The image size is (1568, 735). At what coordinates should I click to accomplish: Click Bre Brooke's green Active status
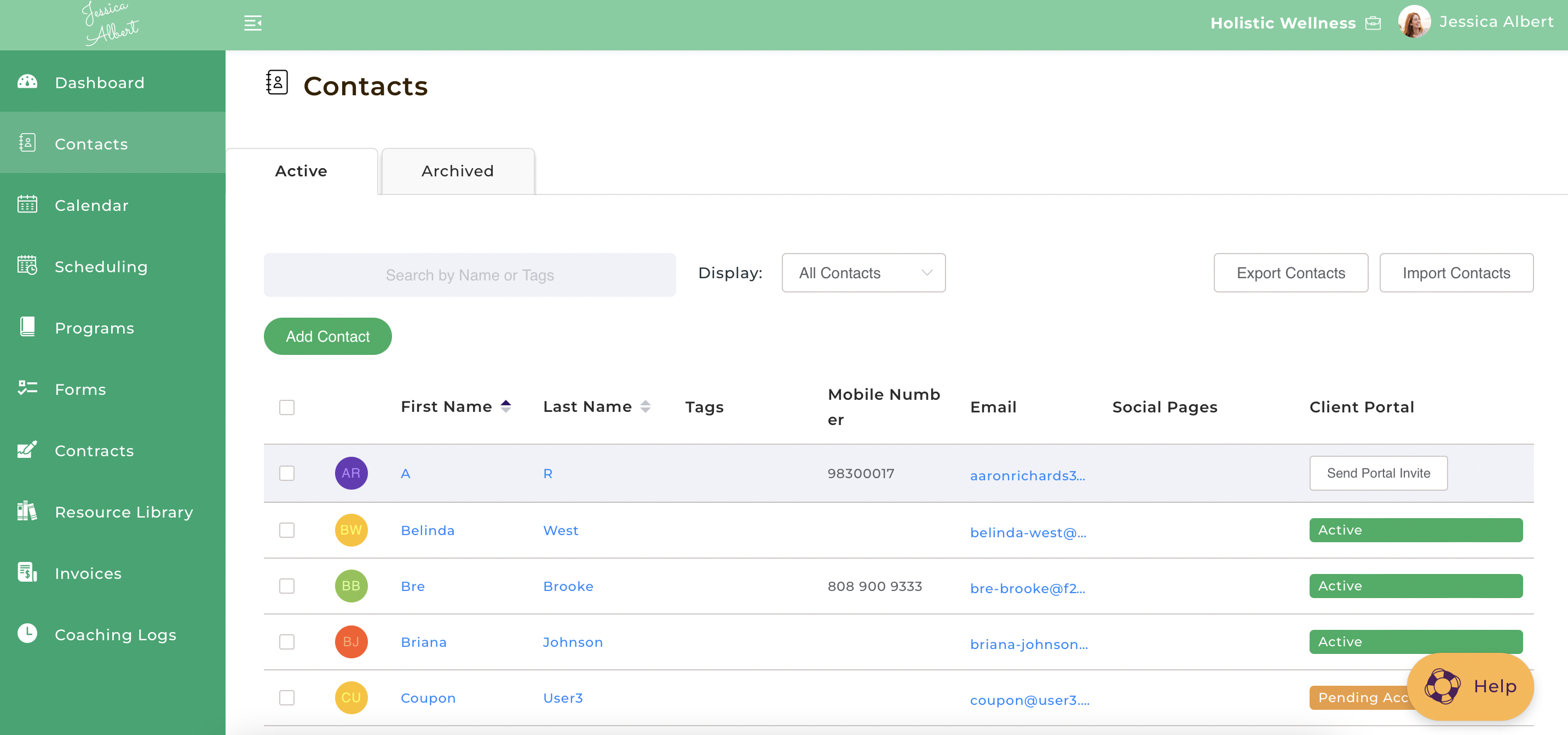tap(1416, 586)
